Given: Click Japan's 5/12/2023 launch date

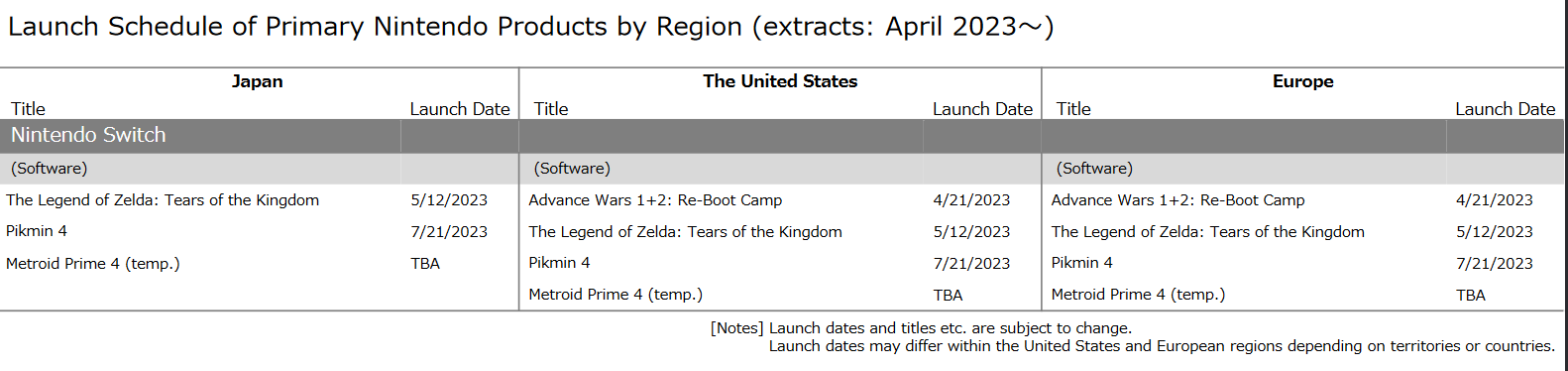Looking at the screenshot, I should (449, 200).
